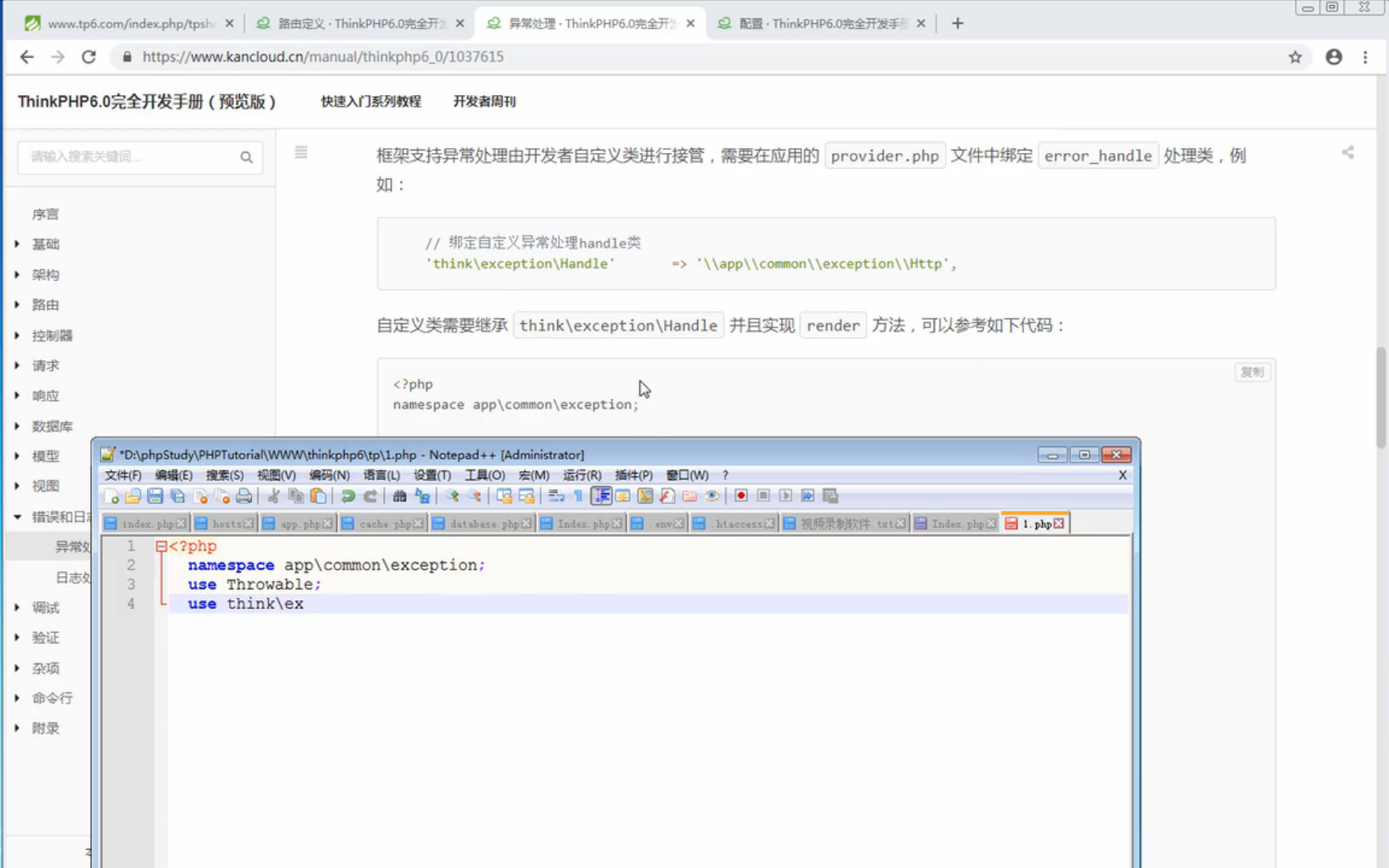Click the Open file icon in Notepad++
1389x868 pixels.
click(x=133, y=496)
